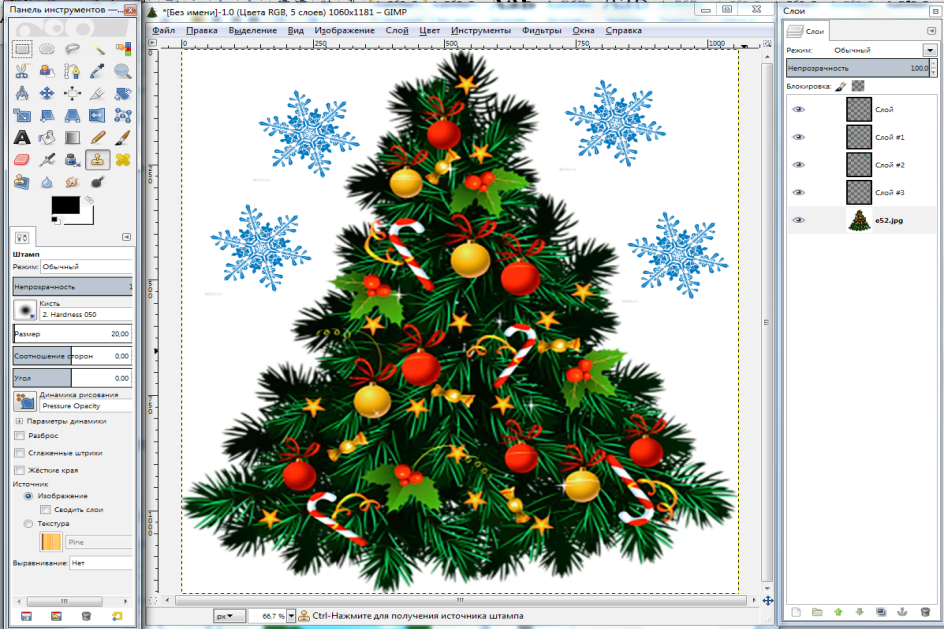
Task: Click the Move tool
Action: pos(47,93)
